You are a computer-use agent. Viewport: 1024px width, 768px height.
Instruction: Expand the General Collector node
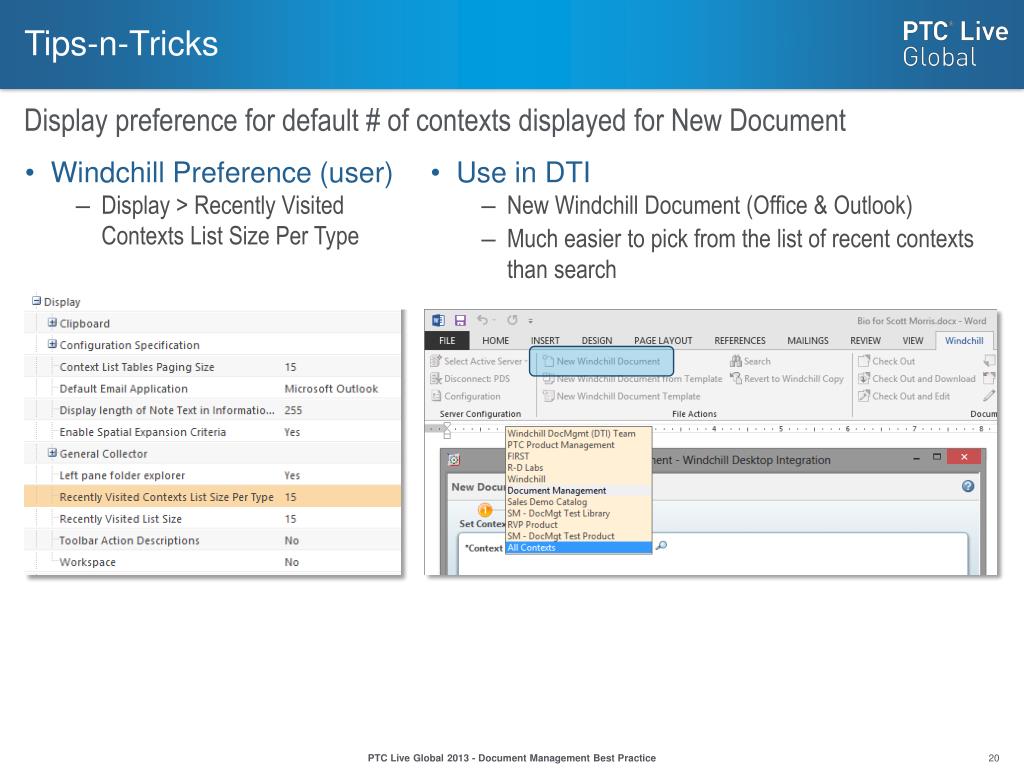[x=52, y=453]
